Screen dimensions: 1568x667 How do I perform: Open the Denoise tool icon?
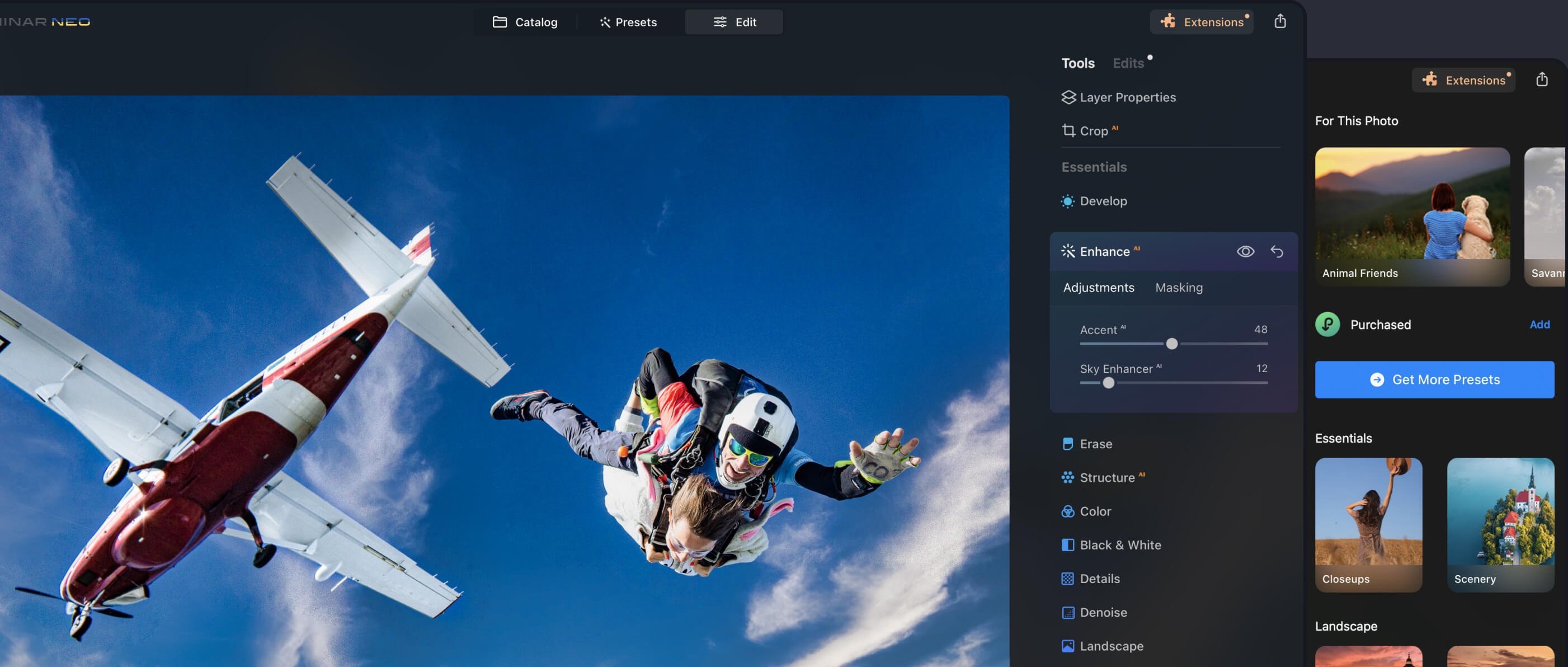[x=1068, y=612]
